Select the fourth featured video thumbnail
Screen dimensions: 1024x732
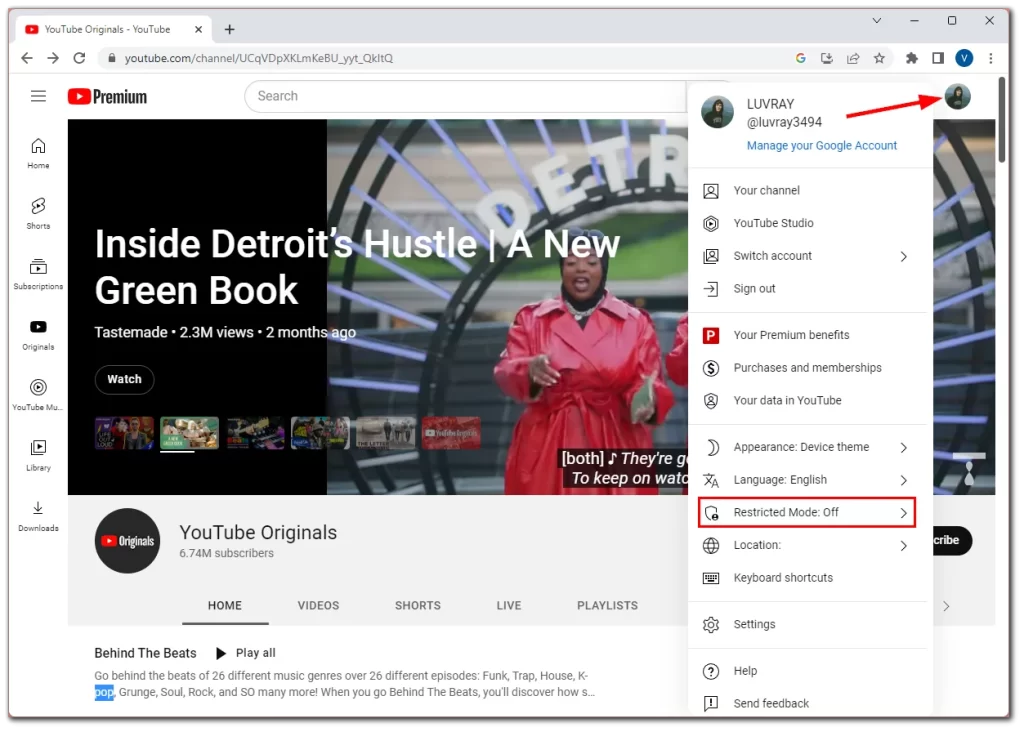coord(320,433)
